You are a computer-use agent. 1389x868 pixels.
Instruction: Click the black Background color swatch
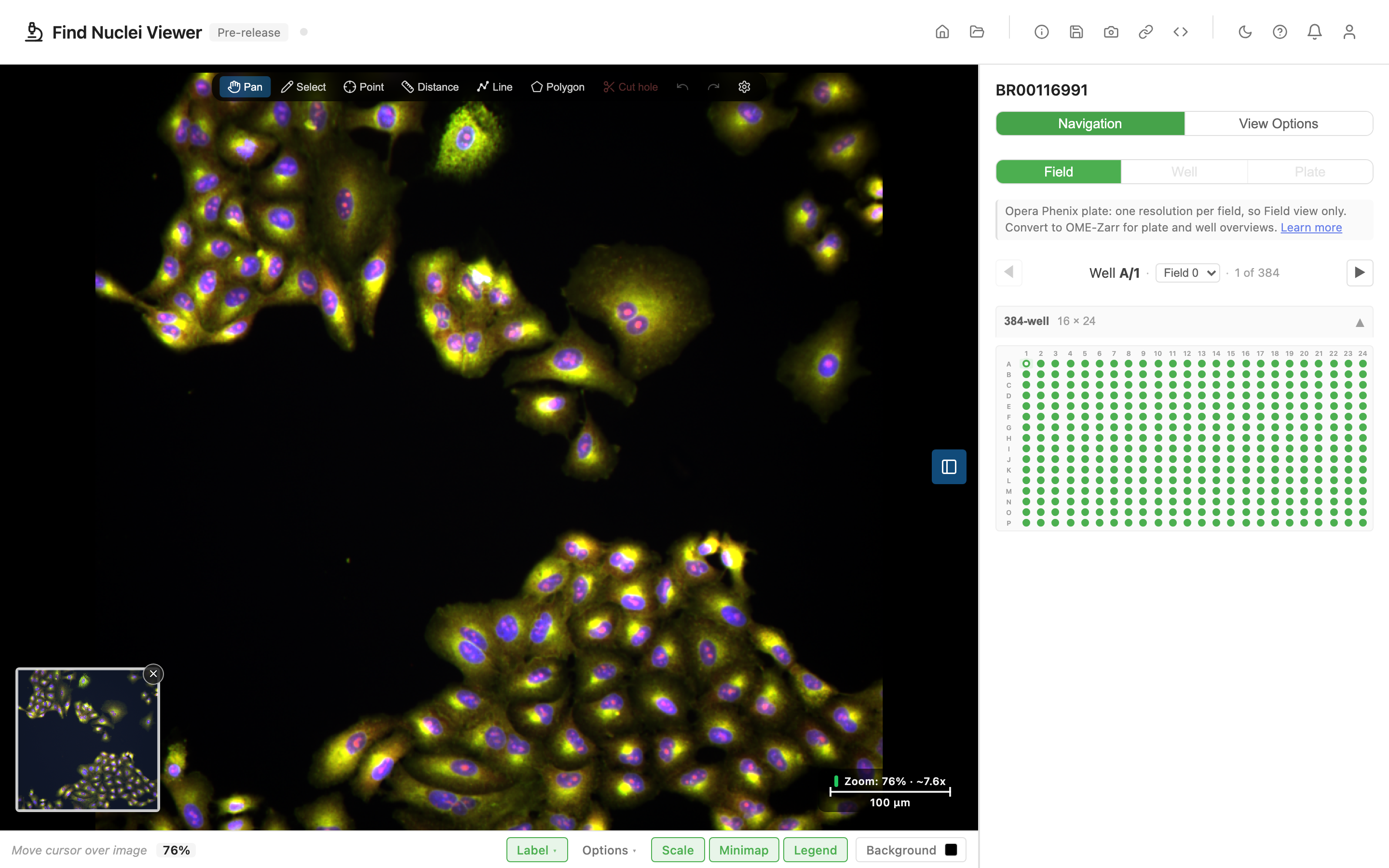click(951, 850)
